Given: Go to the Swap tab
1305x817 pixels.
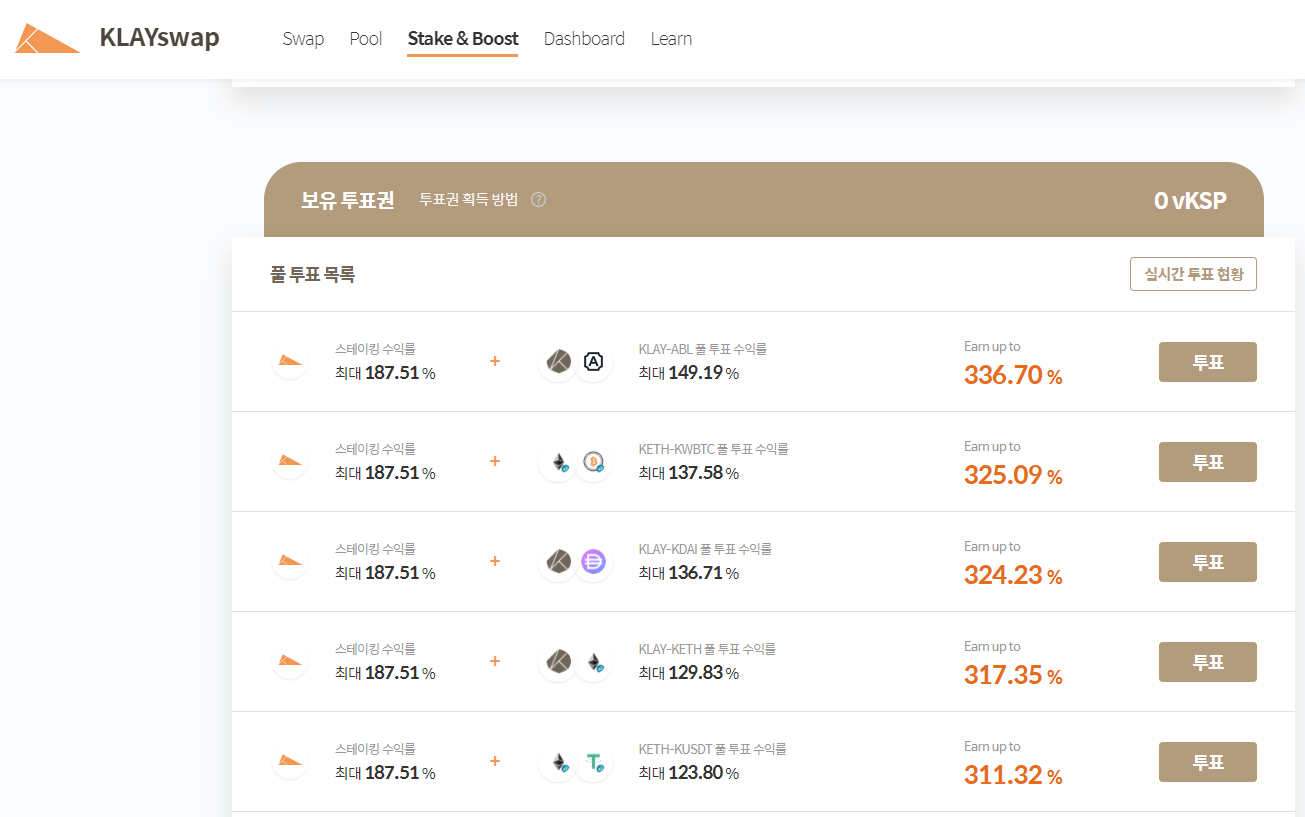Looking at the screenshot, I should tap(303, 39).
